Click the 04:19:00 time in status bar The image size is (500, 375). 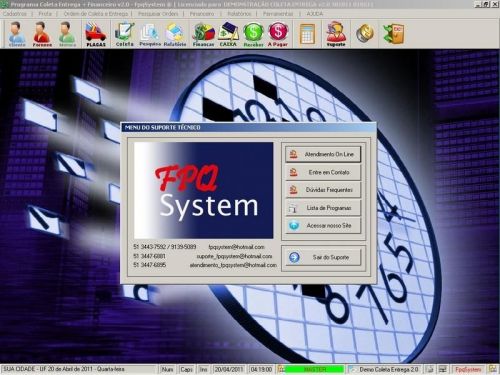pos(261,369)
